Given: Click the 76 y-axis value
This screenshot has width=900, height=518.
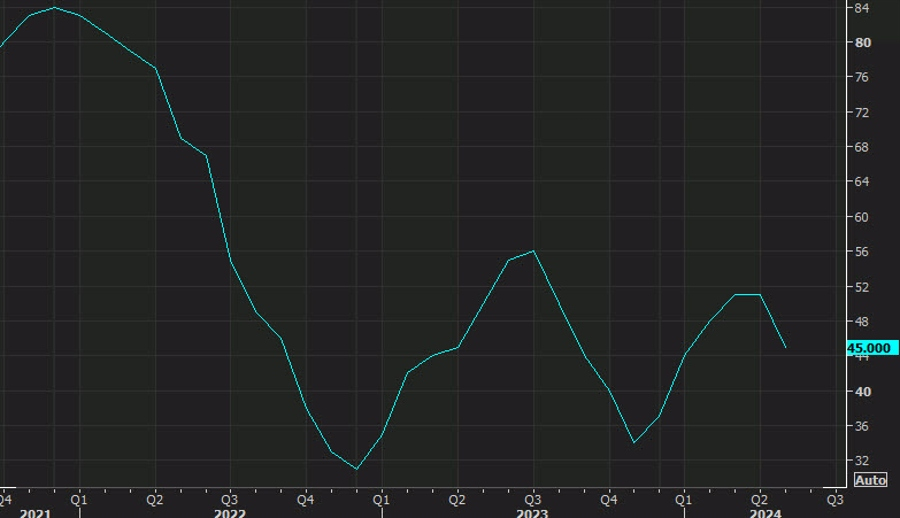Looking at the screenshot, I should tap(862, 78).
